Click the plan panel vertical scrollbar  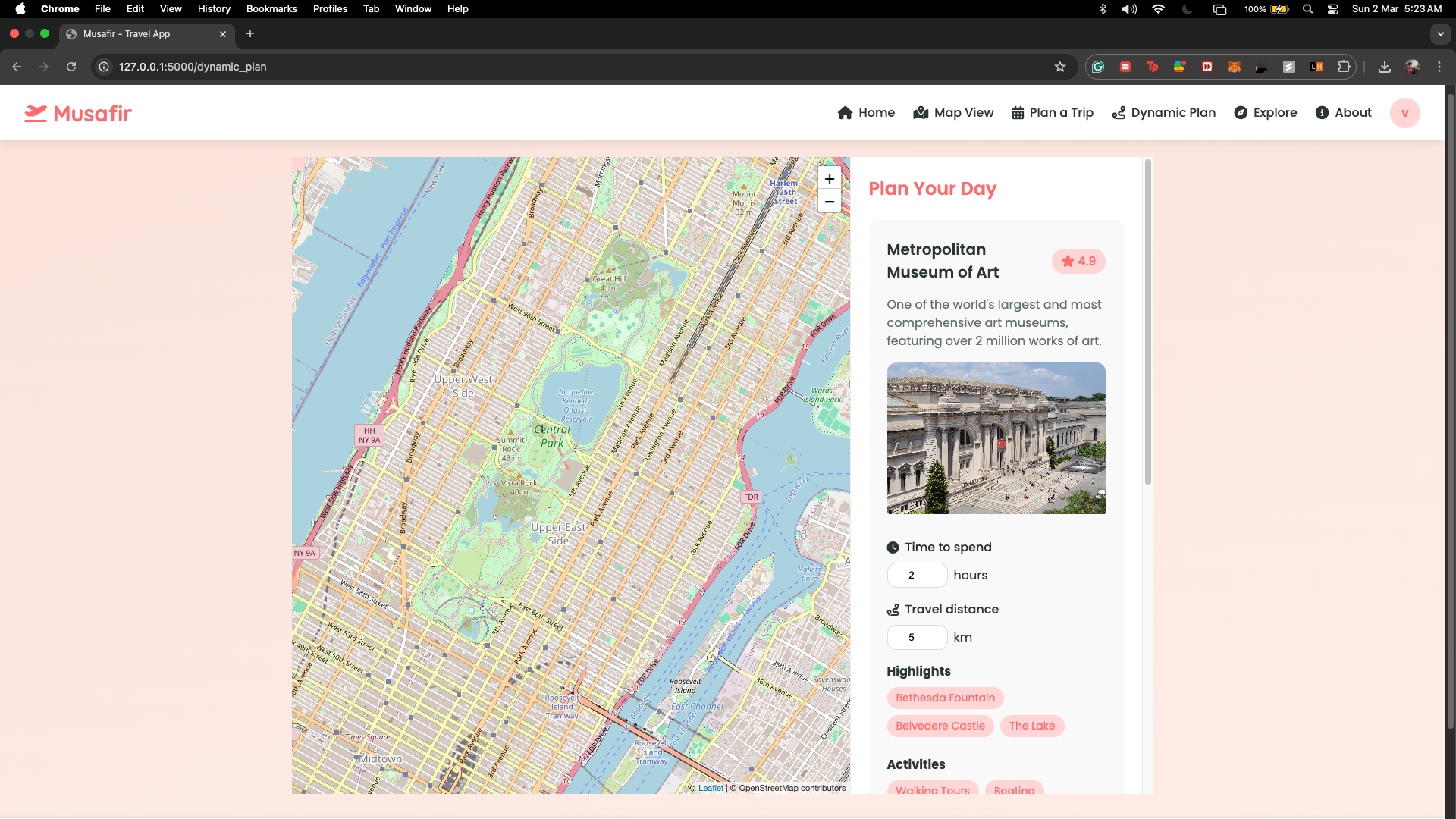pyautogui.click(x=1148, y=322)
